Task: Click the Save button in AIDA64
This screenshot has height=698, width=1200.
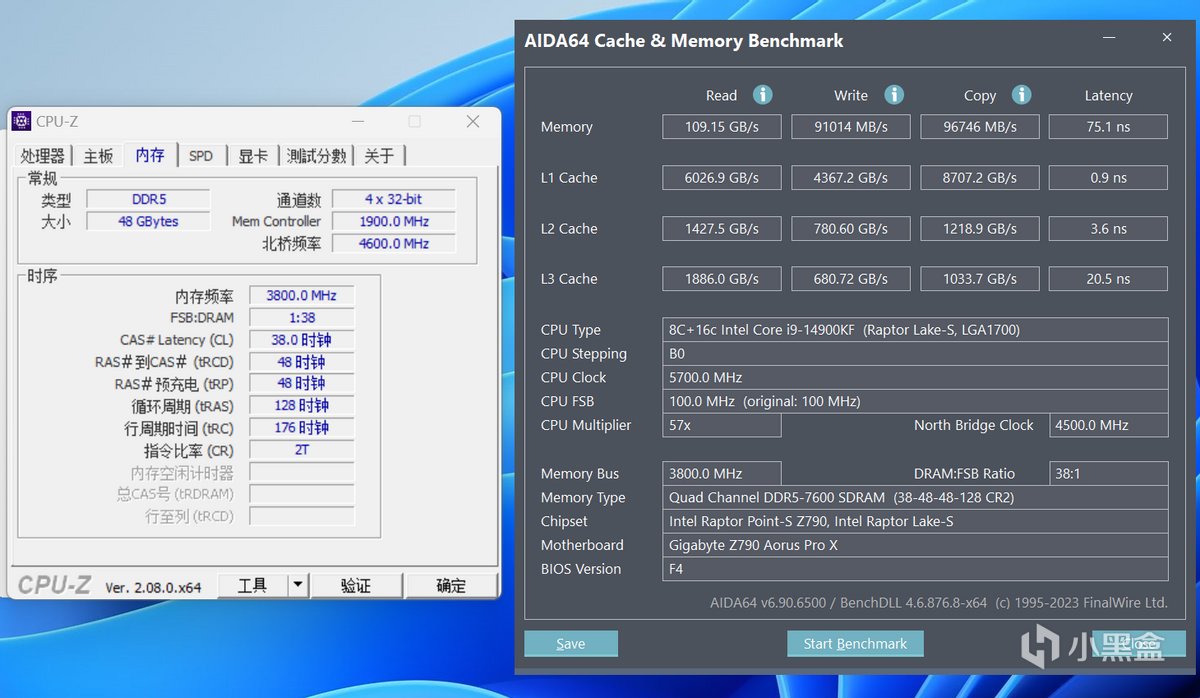Action: 571,644
